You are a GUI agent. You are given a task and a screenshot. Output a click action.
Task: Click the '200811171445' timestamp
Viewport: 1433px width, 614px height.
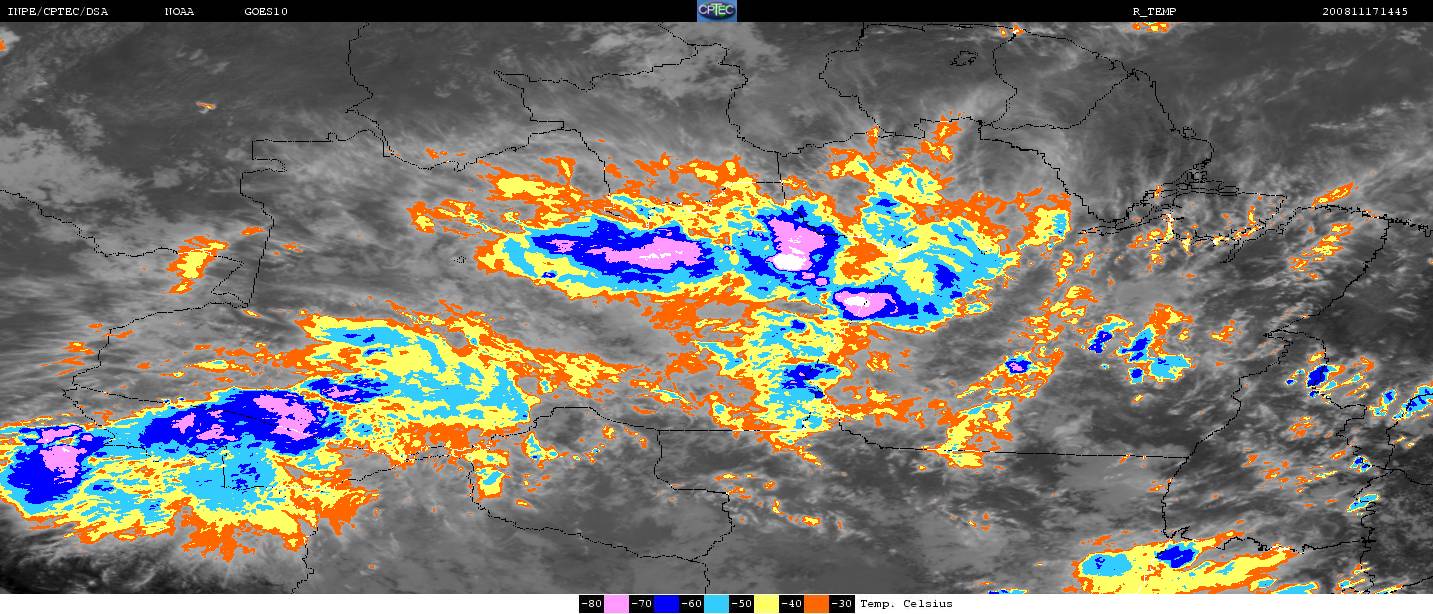click(1365, 12)
